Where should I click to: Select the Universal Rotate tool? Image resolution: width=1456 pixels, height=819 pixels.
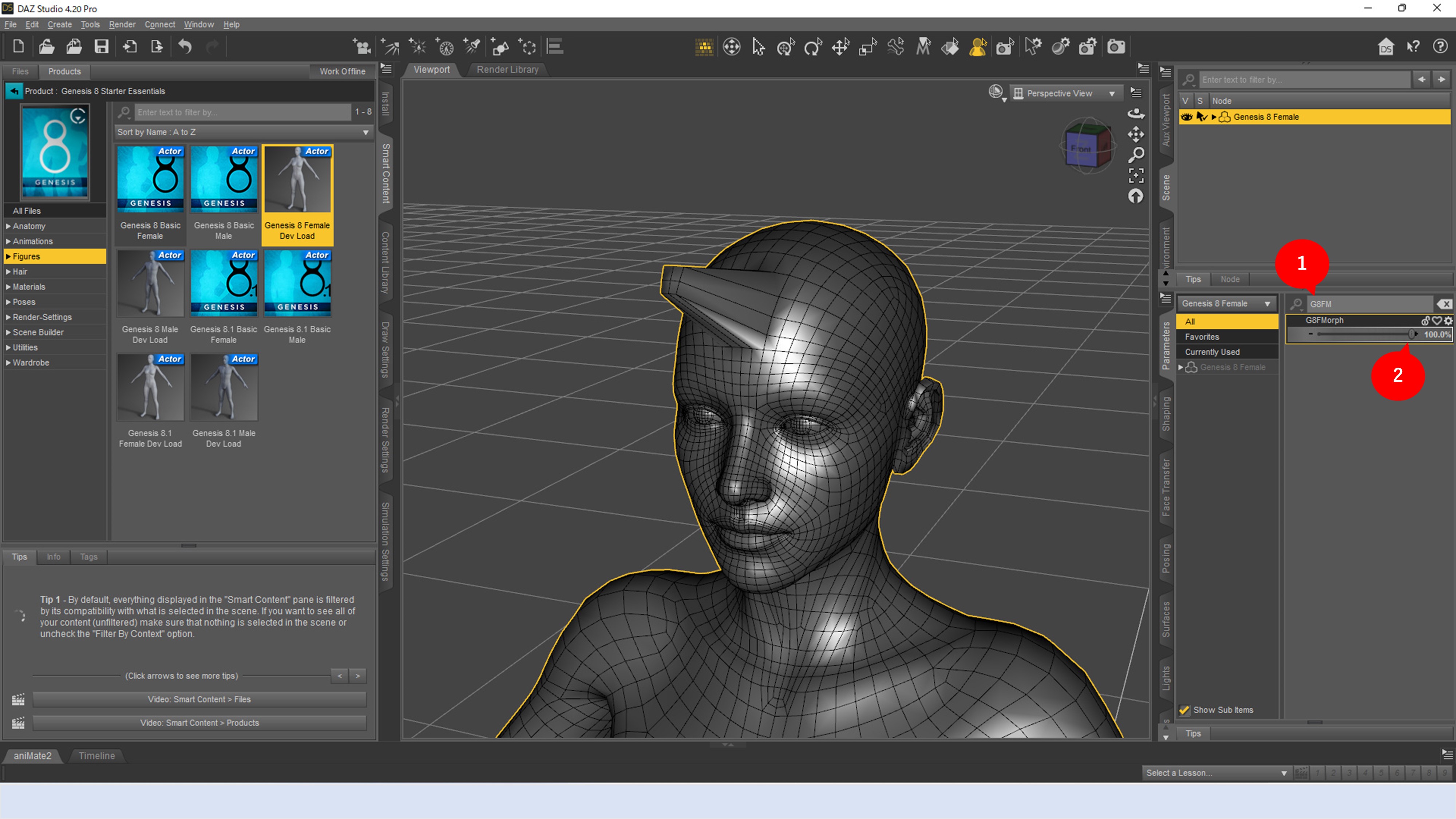click(x=813, y=47)
